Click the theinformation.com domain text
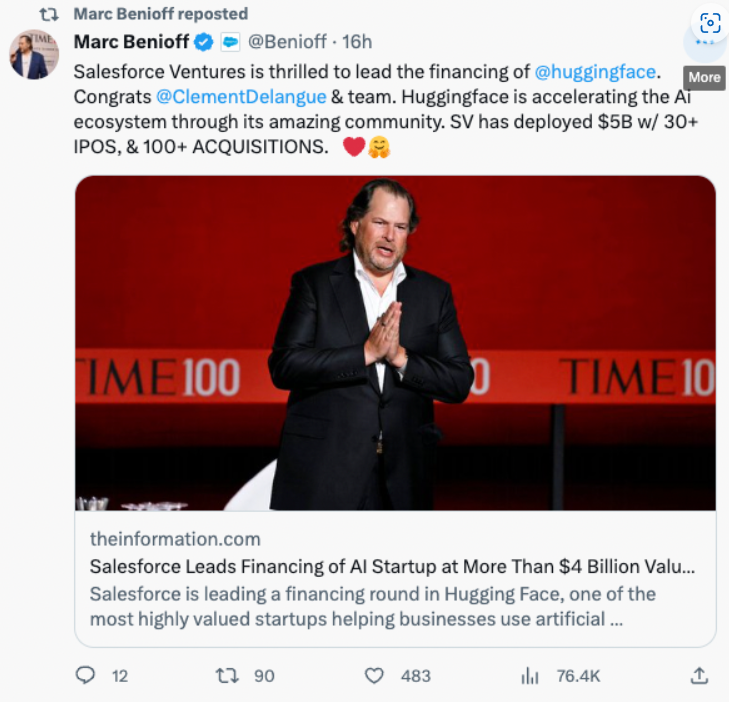 coord(175,539)
